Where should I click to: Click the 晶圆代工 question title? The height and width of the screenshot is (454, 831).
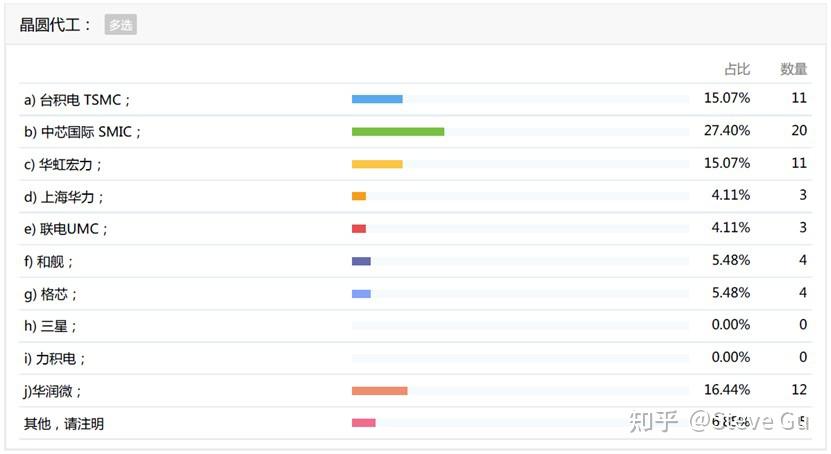coord(56,25)
